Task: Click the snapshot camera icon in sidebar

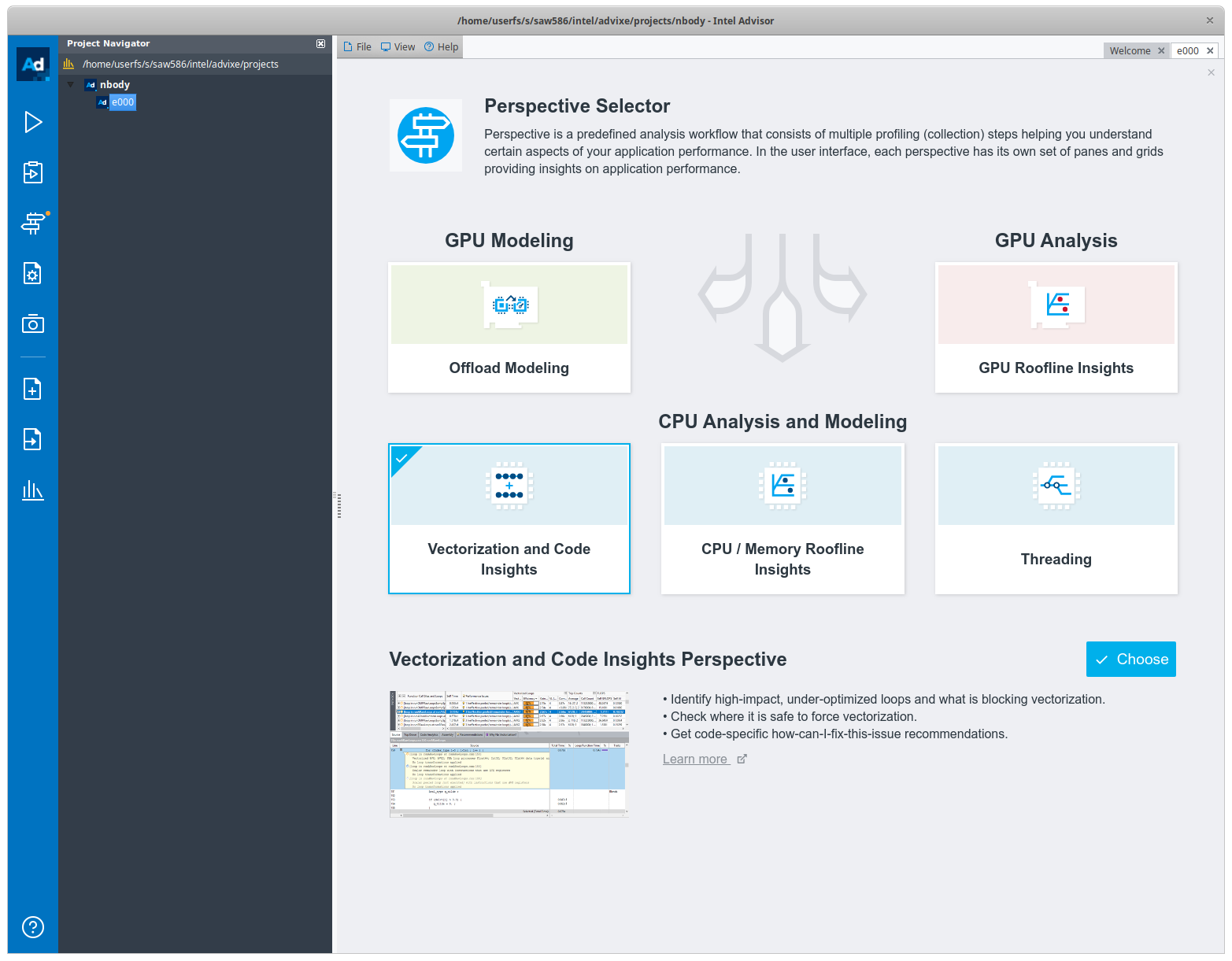Action: pos(33,323)
